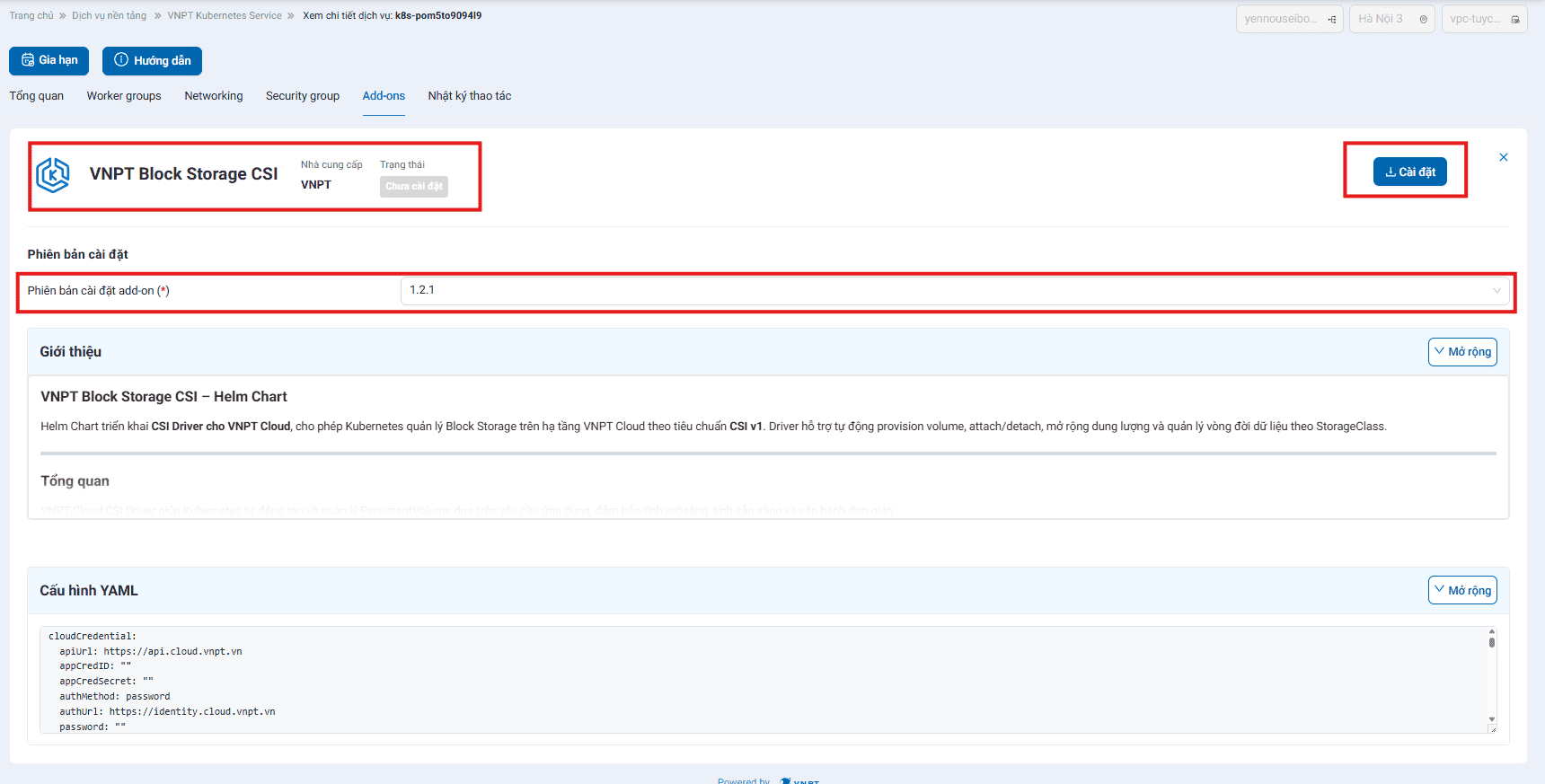The width and height of the screenshot is (1545, 784).
Task: Open the Nhật ký thao tác tab
Action: (469, 96)
